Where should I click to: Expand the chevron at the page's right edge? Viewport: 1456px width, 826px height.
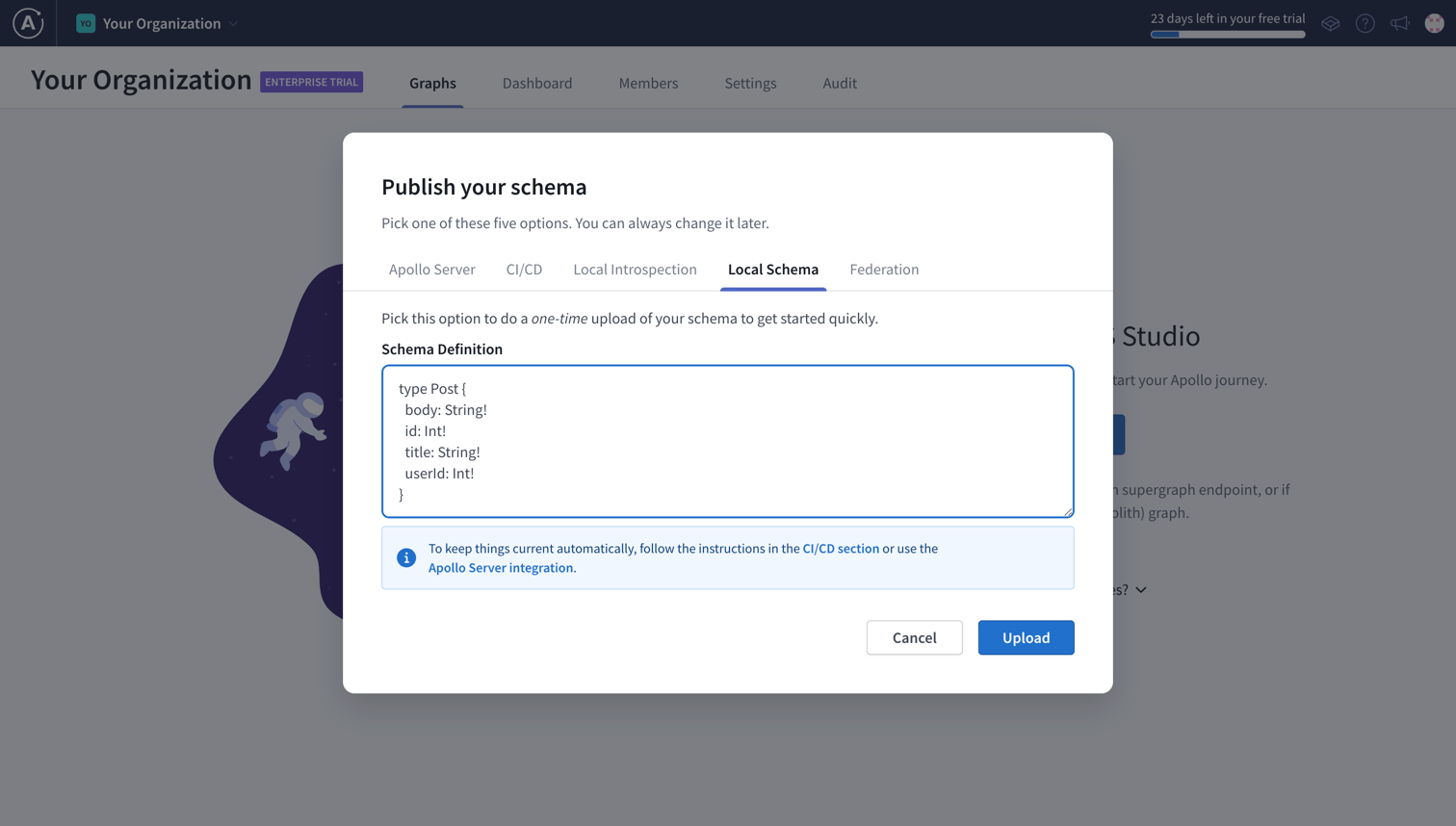(x=1141, y=590)
